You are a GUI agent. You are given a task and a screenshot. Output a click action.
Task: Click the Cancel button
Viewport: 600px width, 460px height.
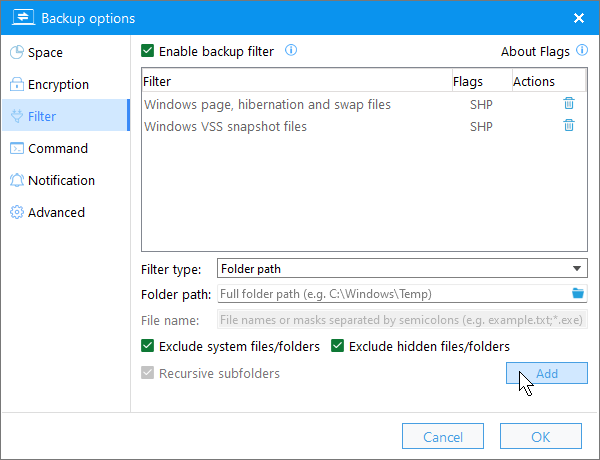443,436
